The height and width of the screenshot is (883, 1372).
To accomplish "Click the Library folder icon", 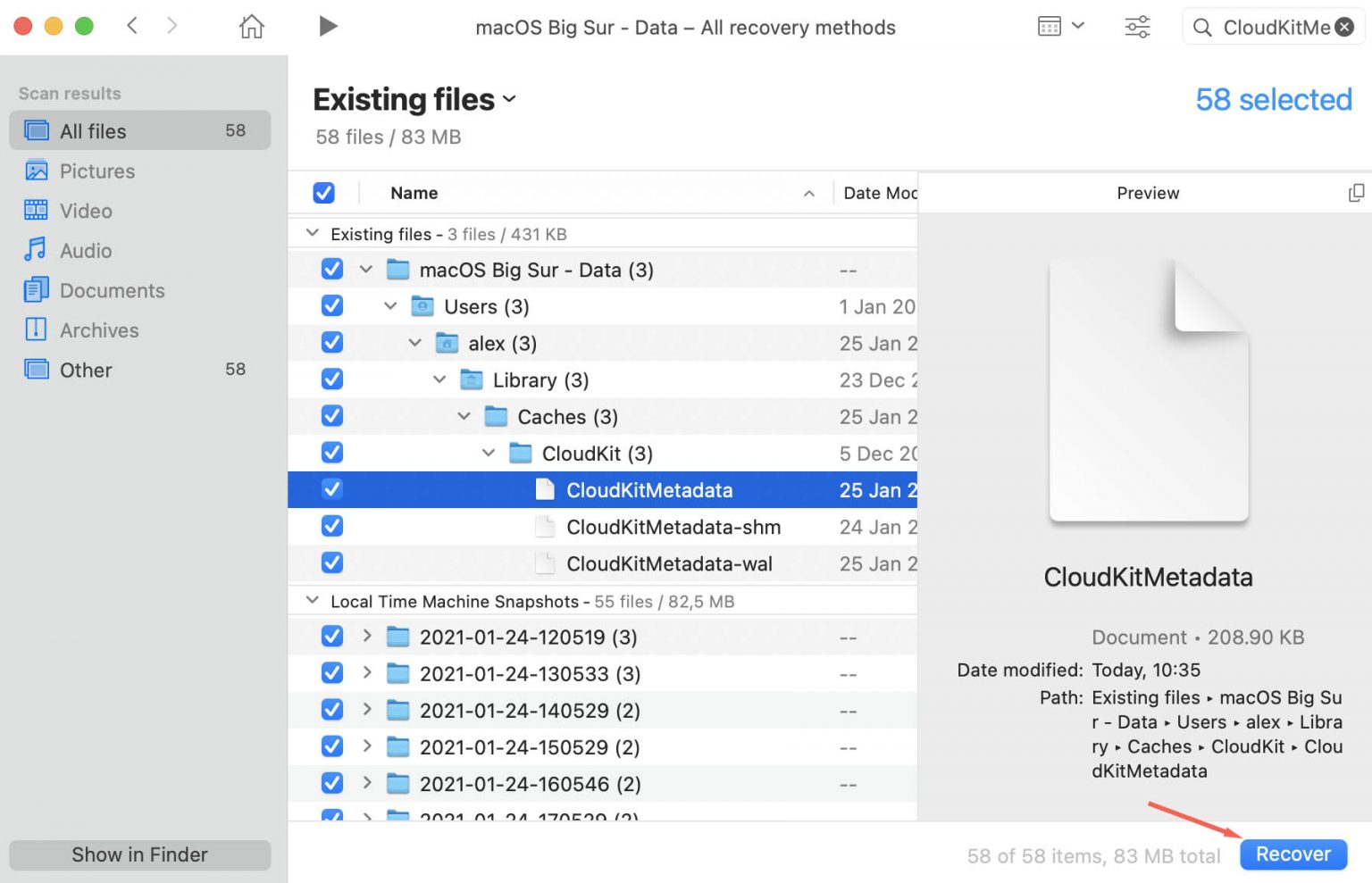I will point(471,379).
